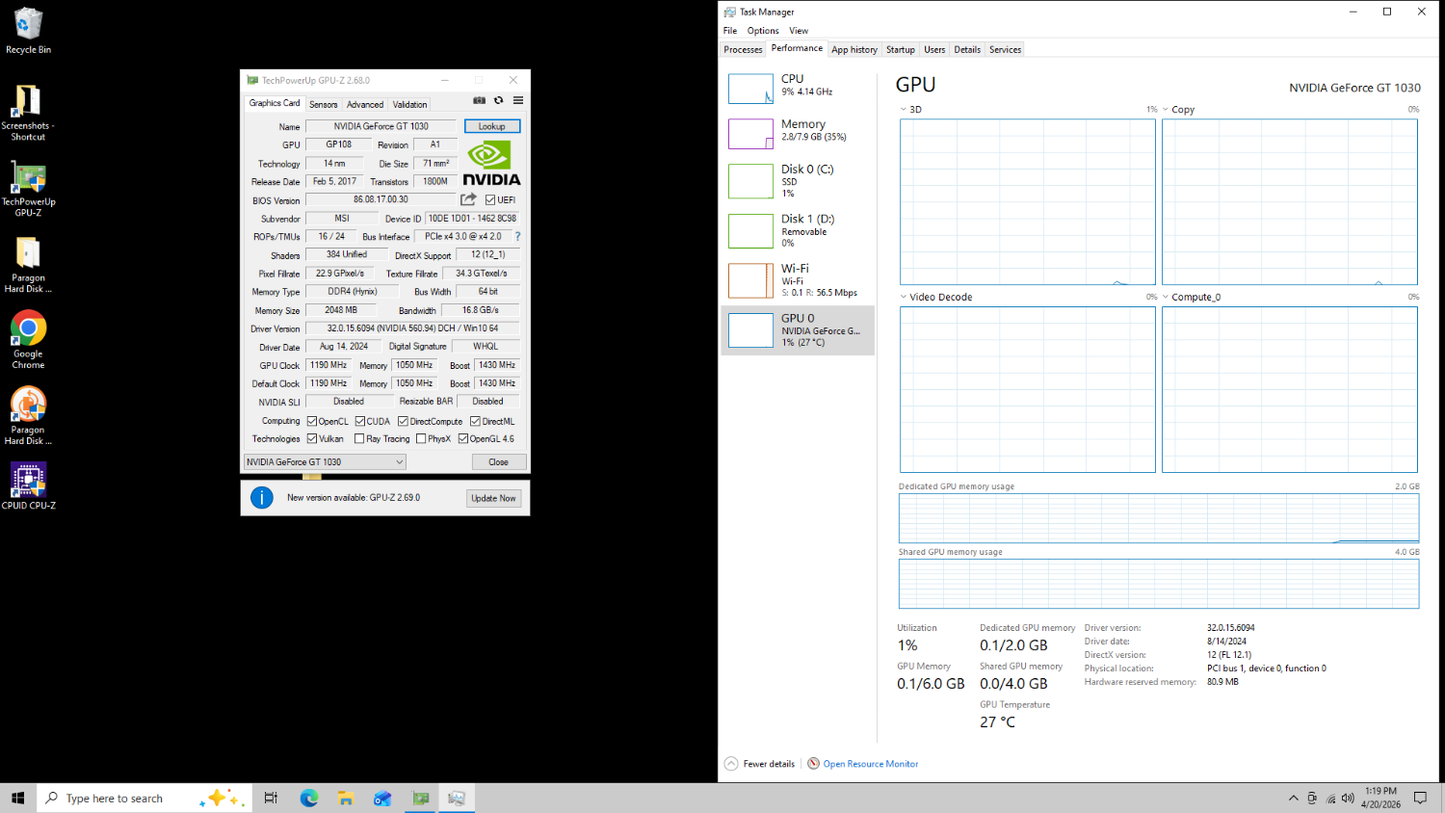Select the Google Chrome desktop icon
This screenshot has height=813, width=1445.
pos(28,340)
